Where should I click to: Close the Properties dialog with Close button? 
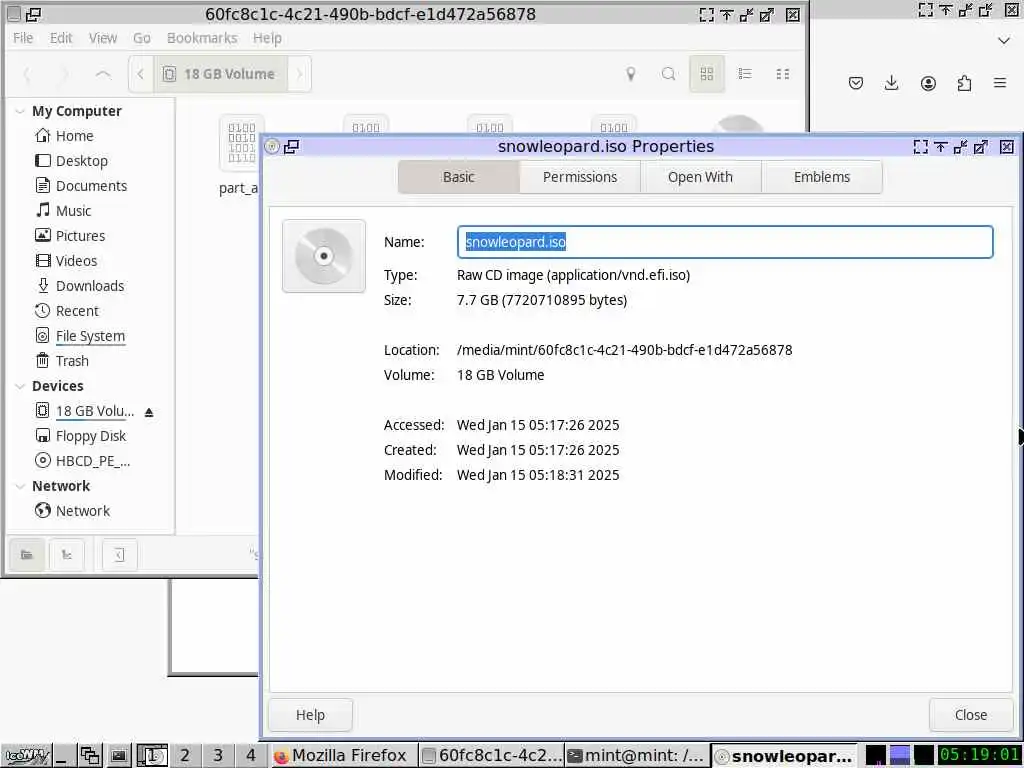(970, 715)
